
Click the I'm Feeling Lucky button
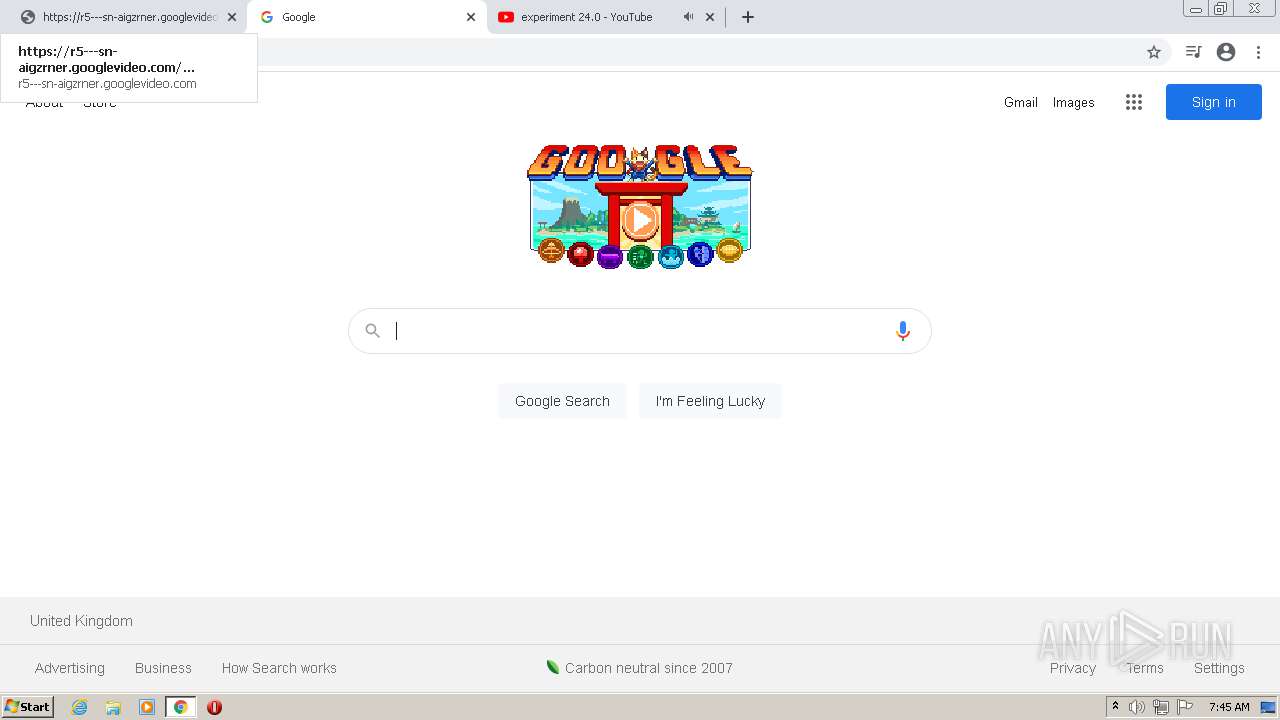tap(710, 401)
